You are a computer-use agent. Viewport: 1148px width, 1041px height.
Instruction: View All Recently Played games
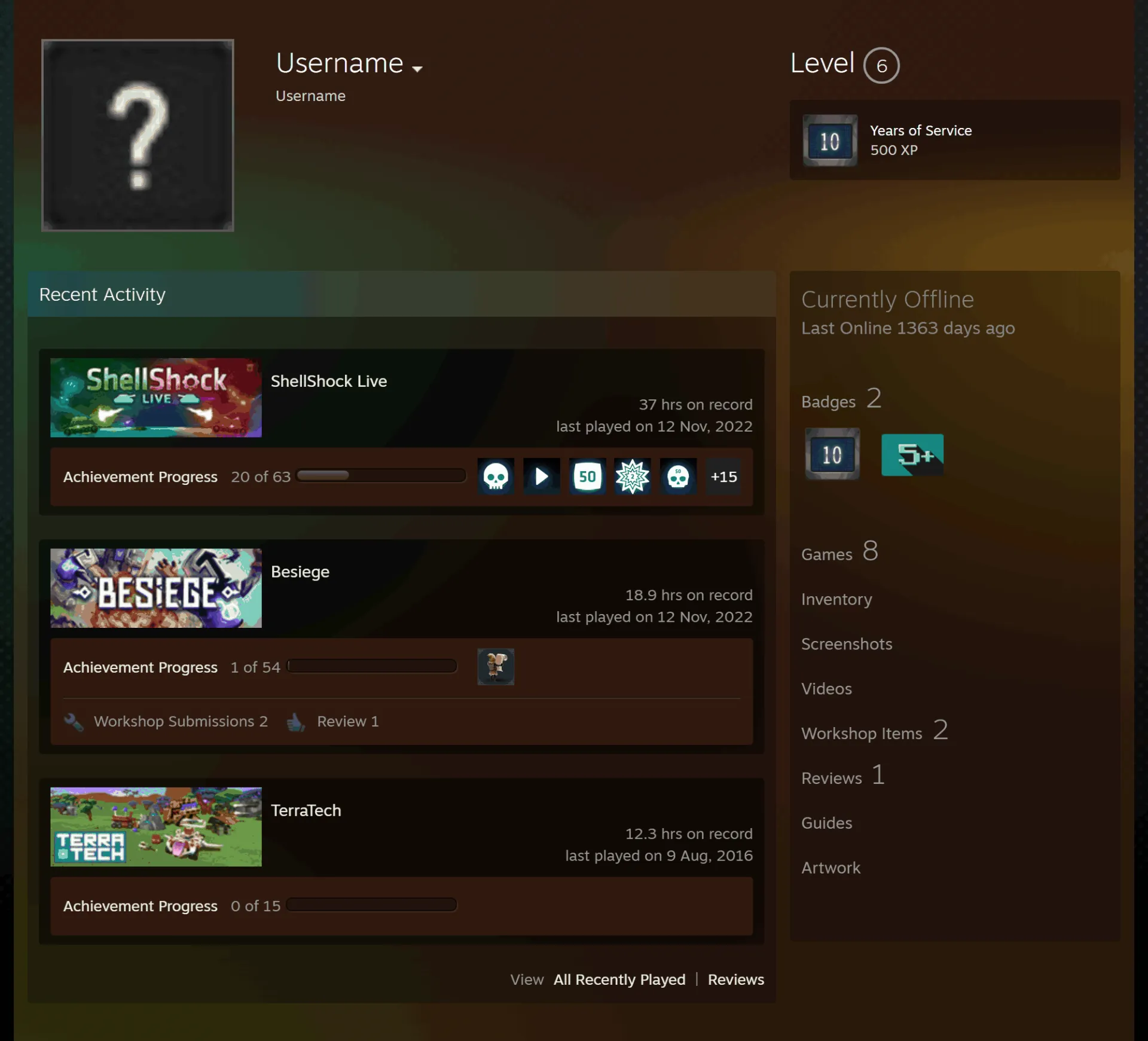click(x=619, y=979)
